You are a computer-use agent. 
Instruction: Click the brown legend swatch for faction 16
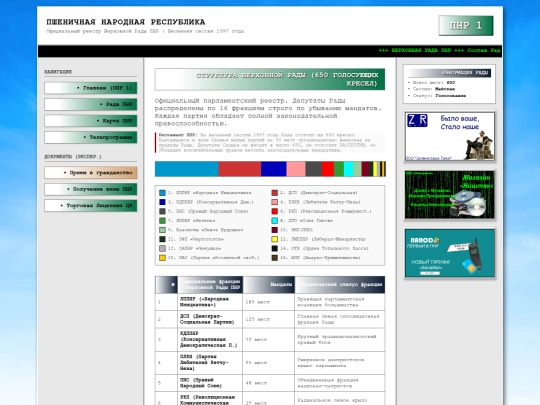(274, 258)
